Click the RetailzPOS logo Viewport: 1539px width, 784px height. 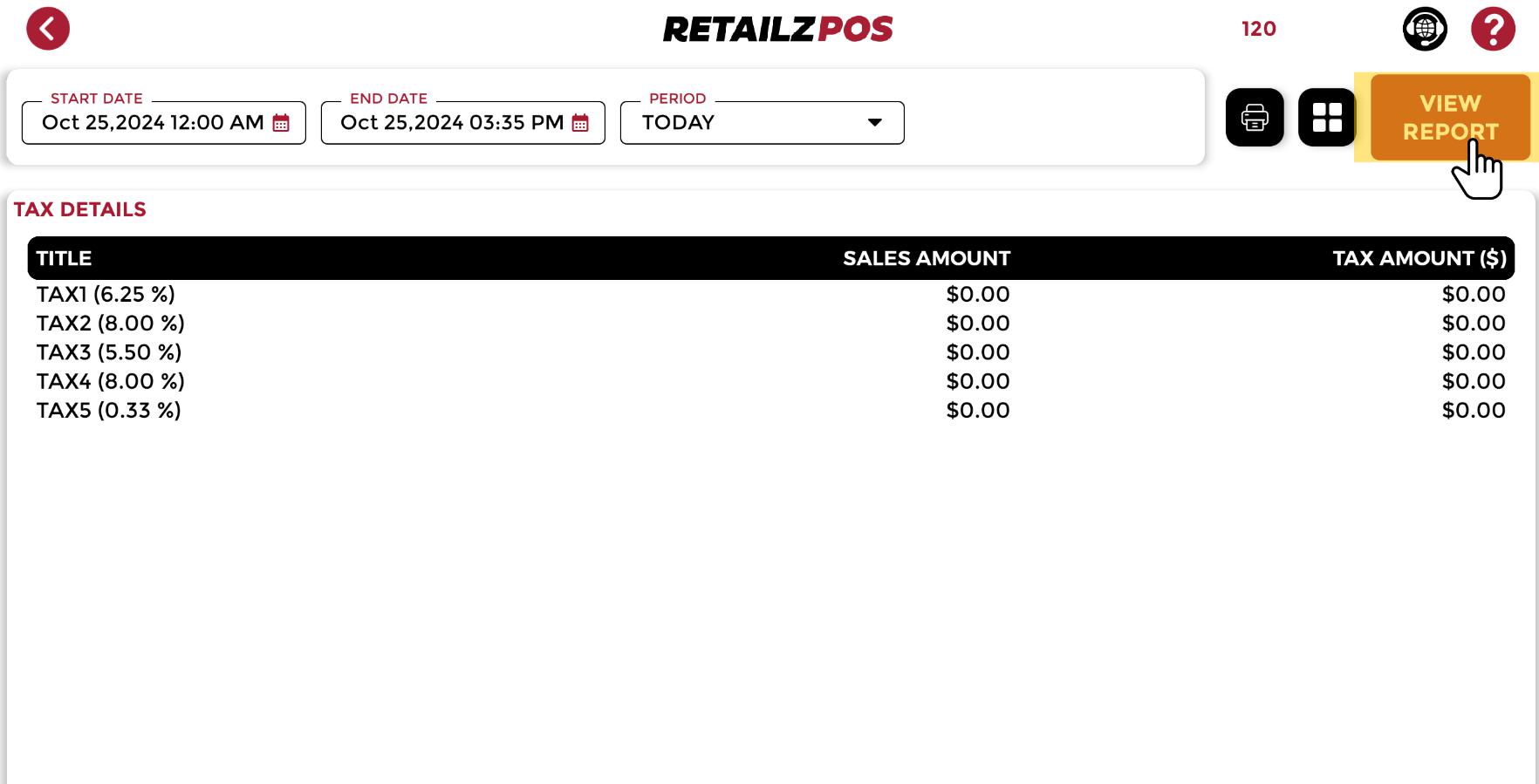pos(777,30)
